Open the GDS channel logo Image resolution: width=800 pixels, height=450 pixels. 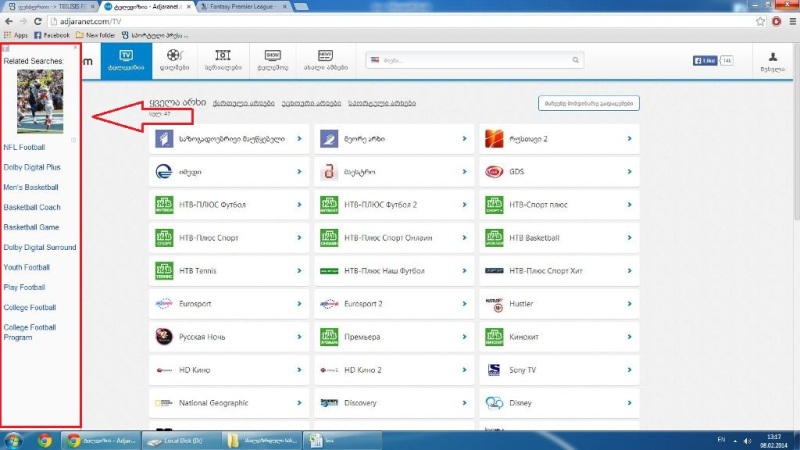[494, 171]
